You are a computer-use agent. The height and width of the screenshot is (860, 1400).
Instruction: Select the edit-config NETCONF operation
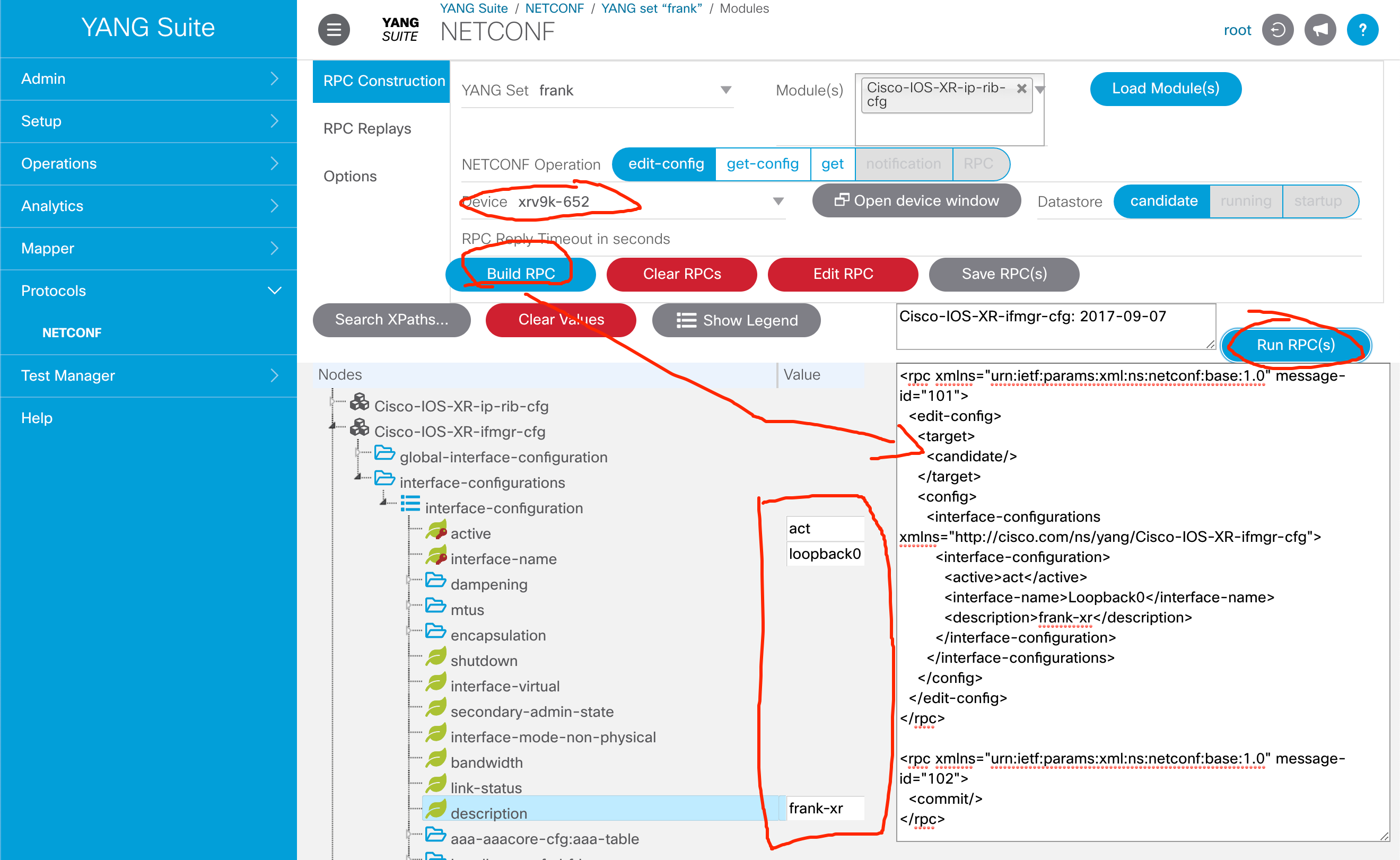pos(665,164)
